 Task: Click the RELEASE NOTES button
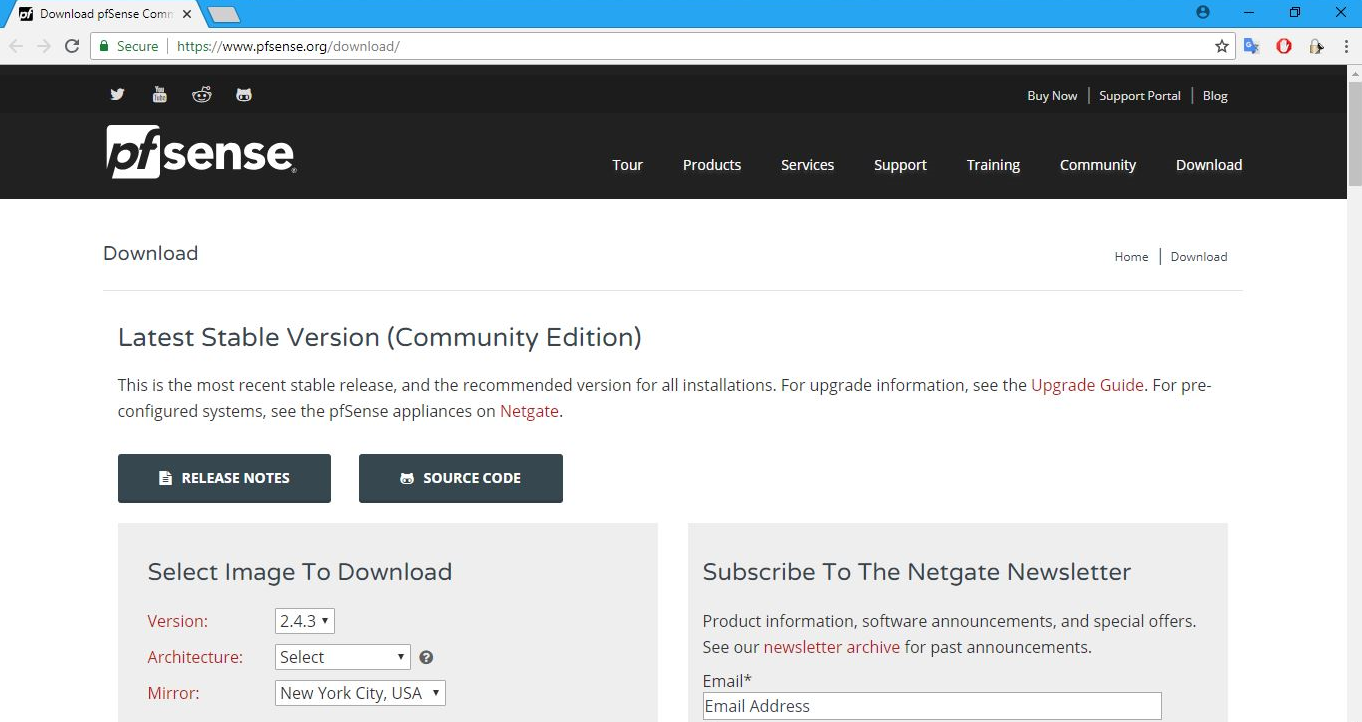[x=224, y=478]
